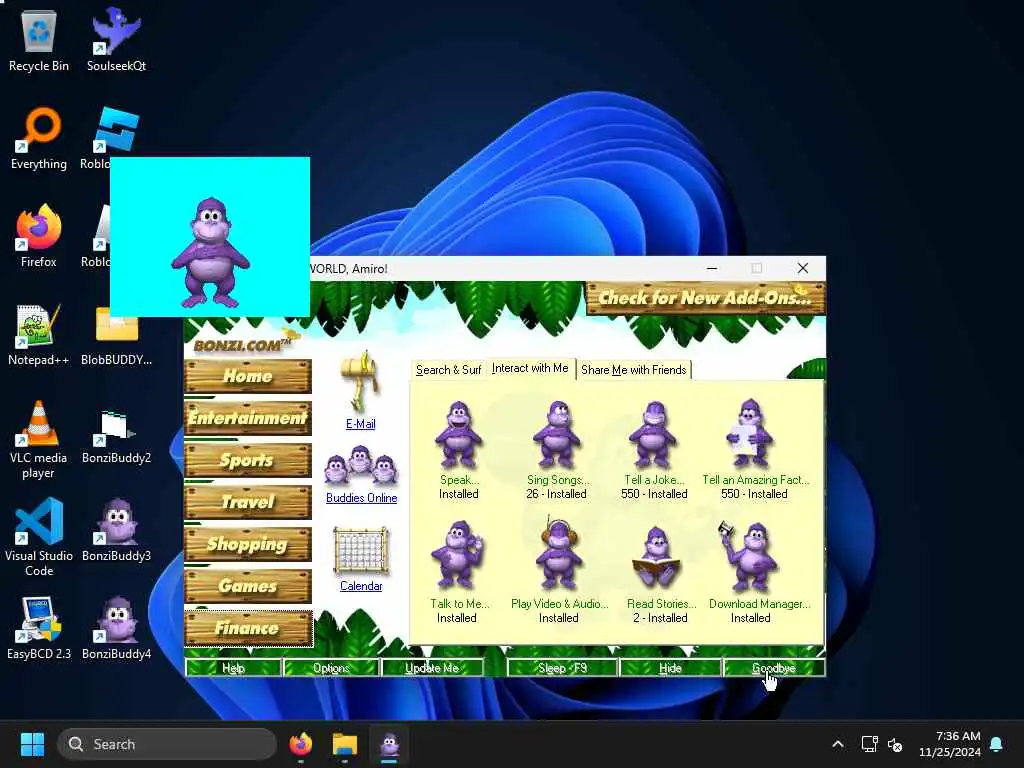Screen dimensions: 1024x768
Task: Launch the Sing Songs gorilla icon
Action: pos(556,435)
